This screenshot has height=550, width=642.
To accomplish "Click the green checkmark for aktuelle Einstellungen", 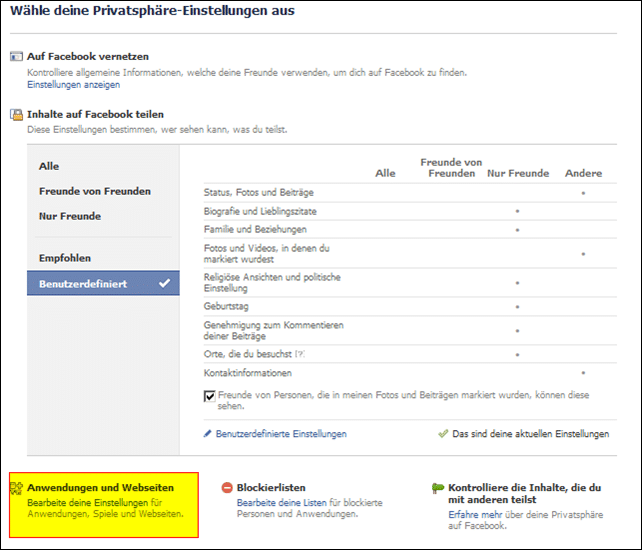I will pos(443,434).
